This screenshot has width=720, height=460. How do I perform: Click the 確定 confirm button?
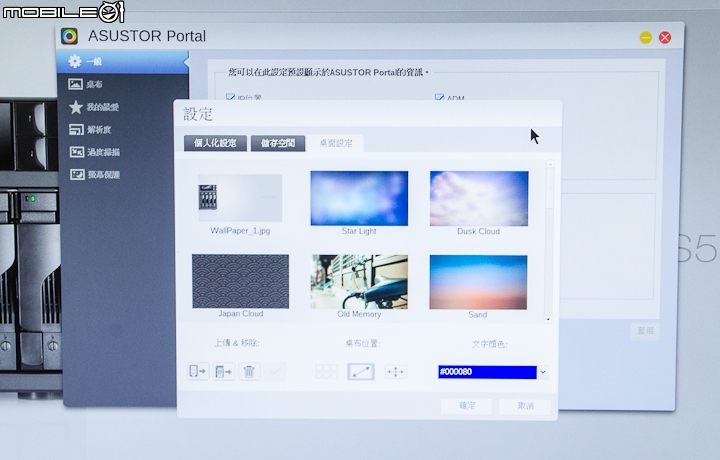[x=467, y=406]
